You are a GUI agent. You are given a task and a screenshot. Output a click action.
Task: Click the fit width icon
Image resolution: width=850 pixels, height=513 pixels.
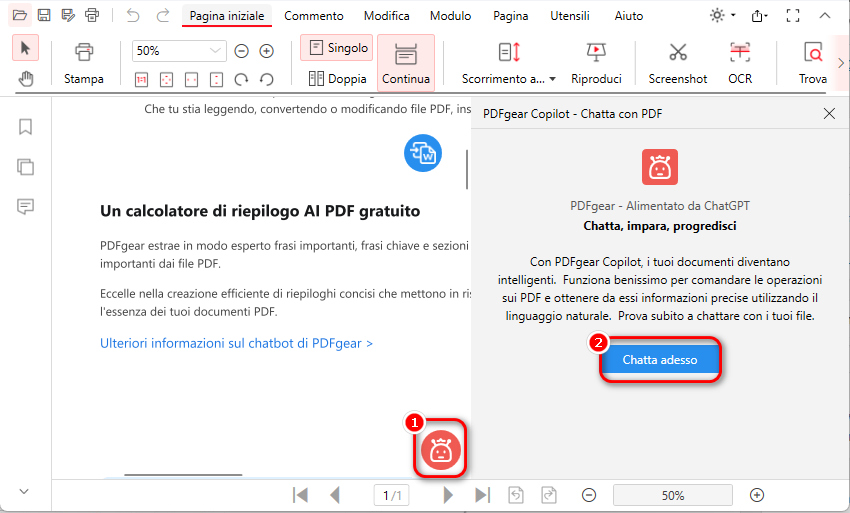[x=191, y=80]
